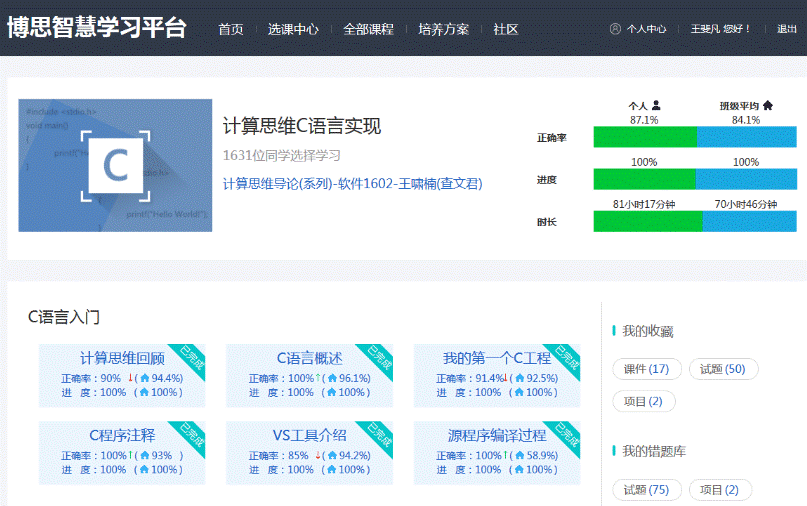Select 全部课程 in the top navigation

pos(368,29)
